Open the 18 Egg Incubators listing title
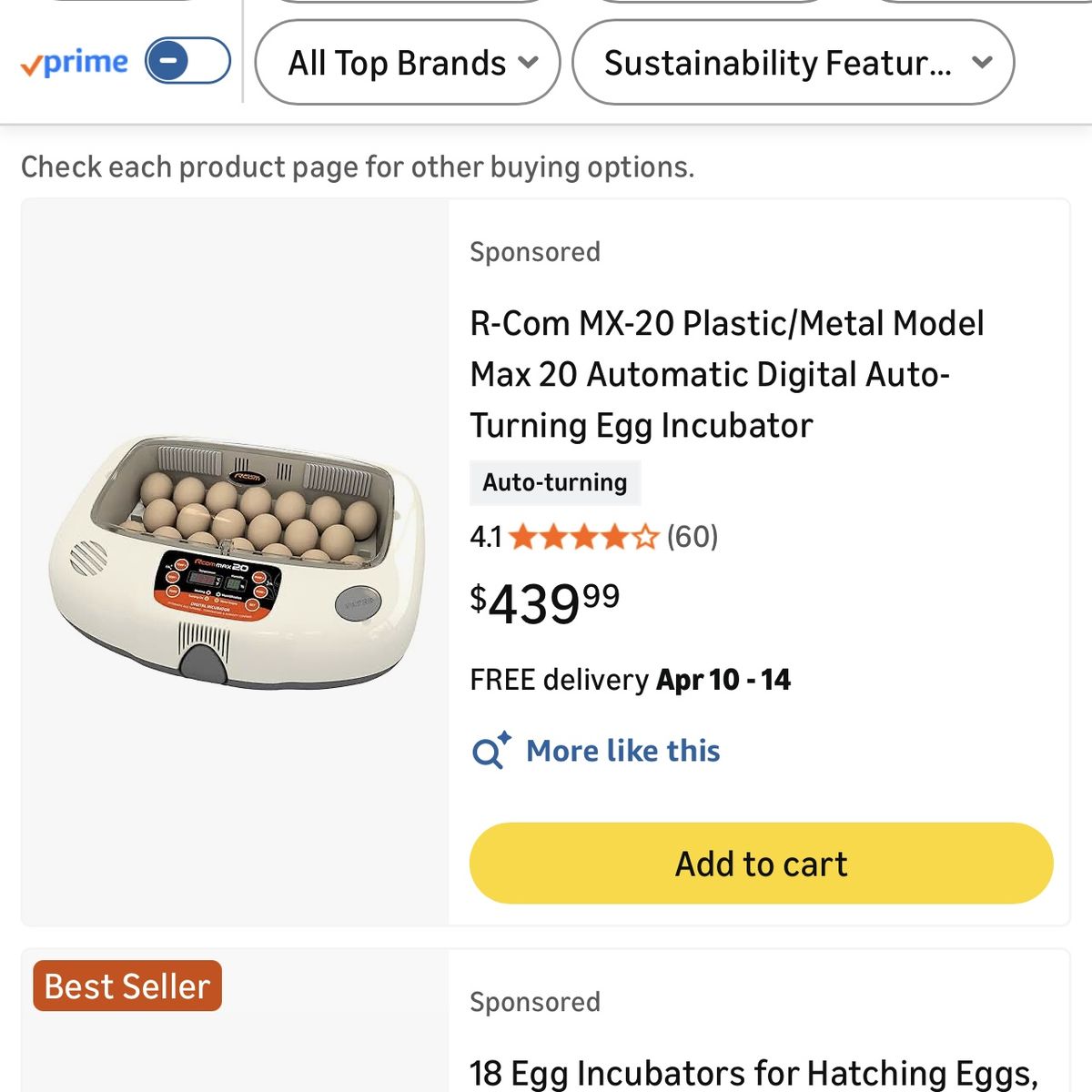The width and height of the screenshot is (1092, 1092). (x=753, y=1073)
